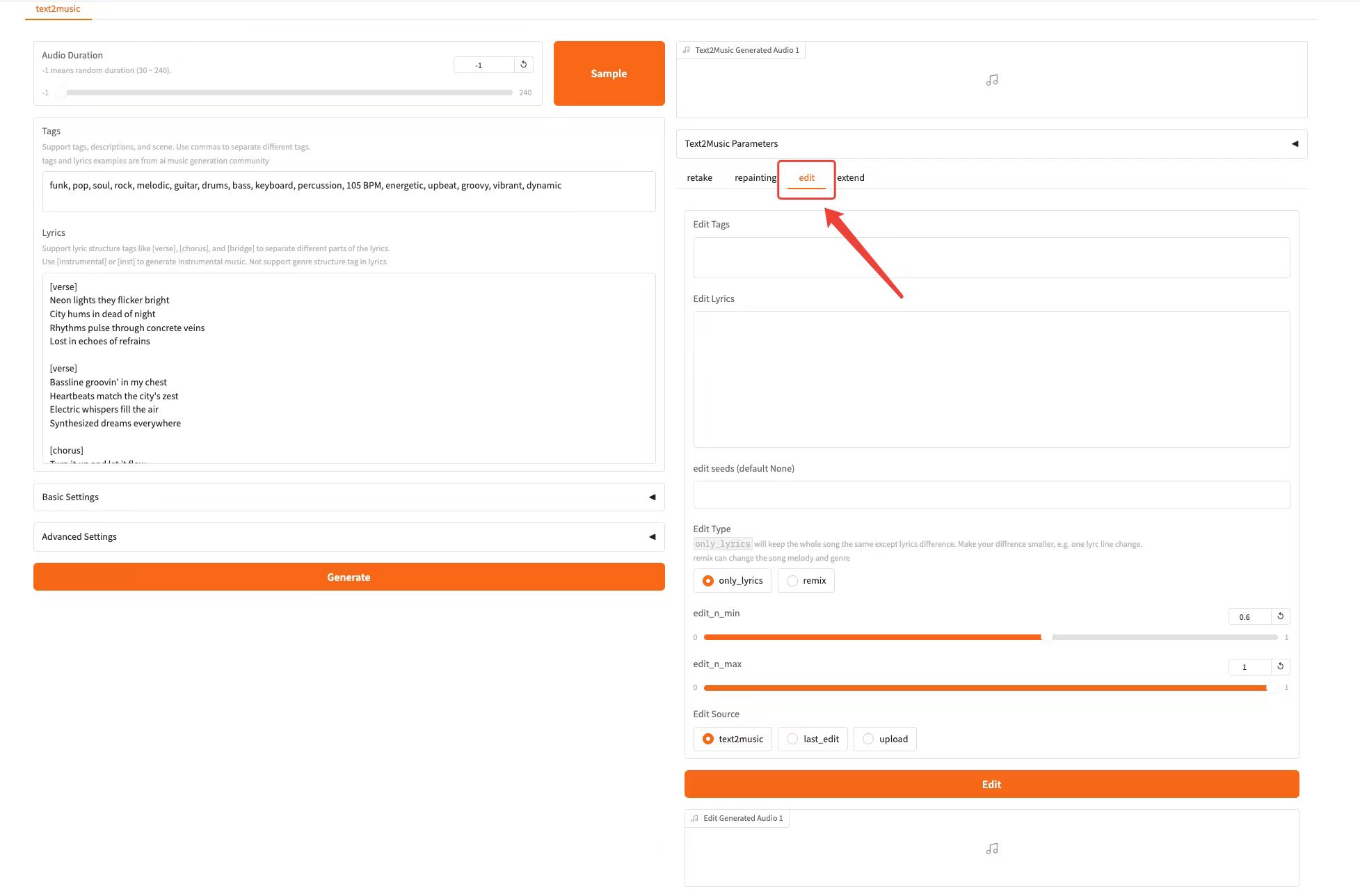This screenshot has height=896, width=1360.
Task: Reset the Audio Duration value icon
Action: (x=524, y=65)
